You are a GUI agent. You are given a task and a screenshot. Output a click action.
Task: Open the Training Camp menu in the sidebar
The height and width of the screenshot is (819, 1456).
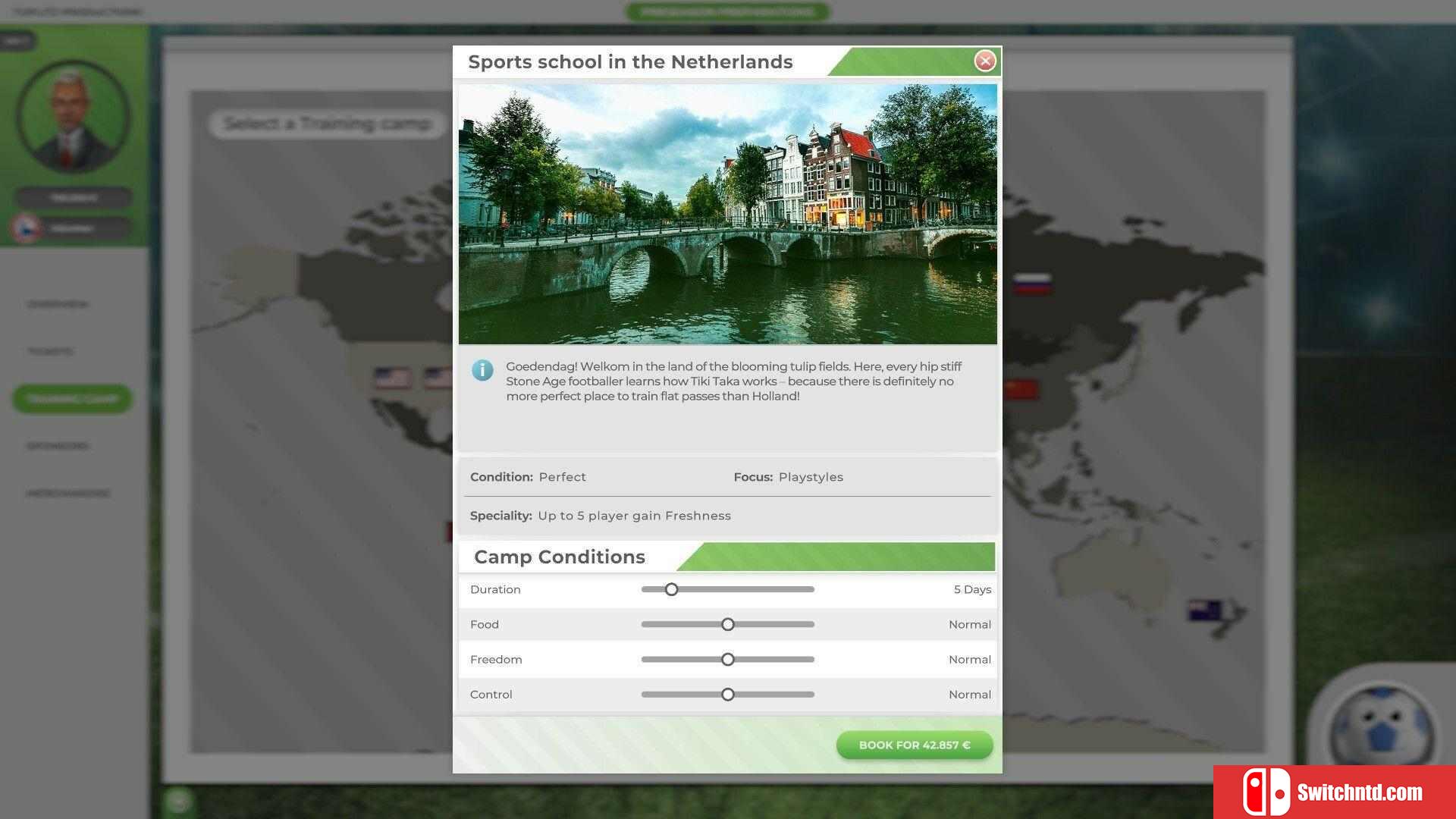click(72, 399)
